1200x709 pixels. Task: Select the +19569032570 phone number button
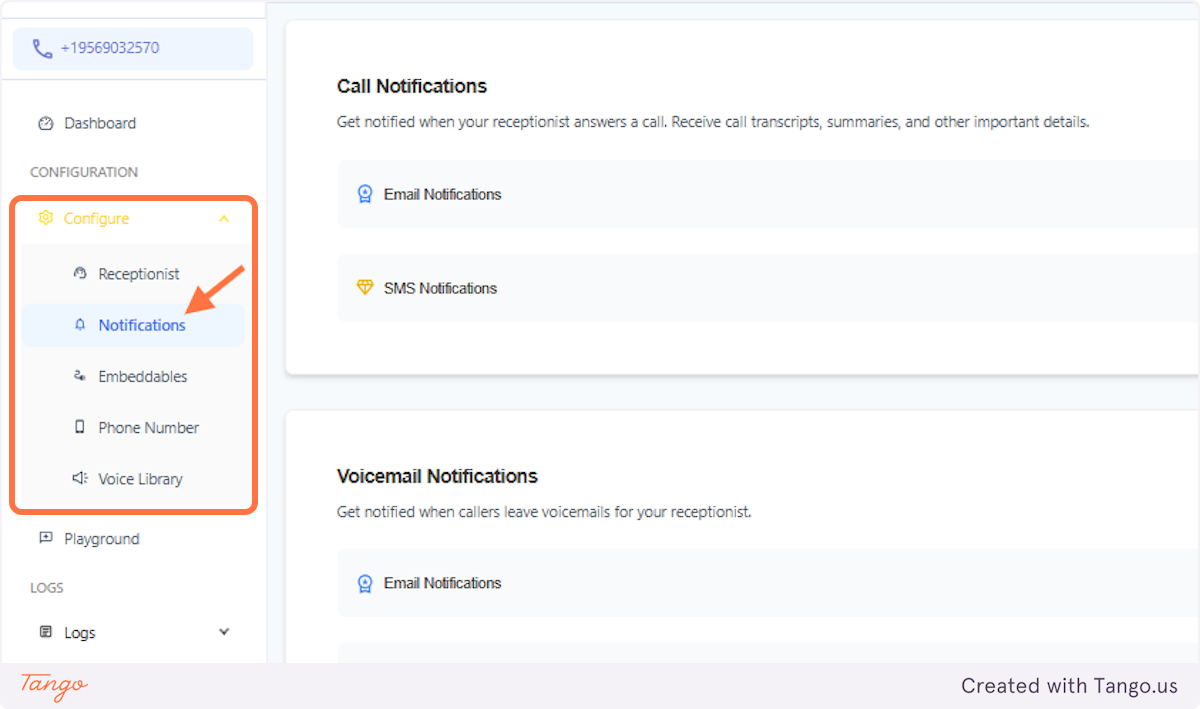click(132, 48)
